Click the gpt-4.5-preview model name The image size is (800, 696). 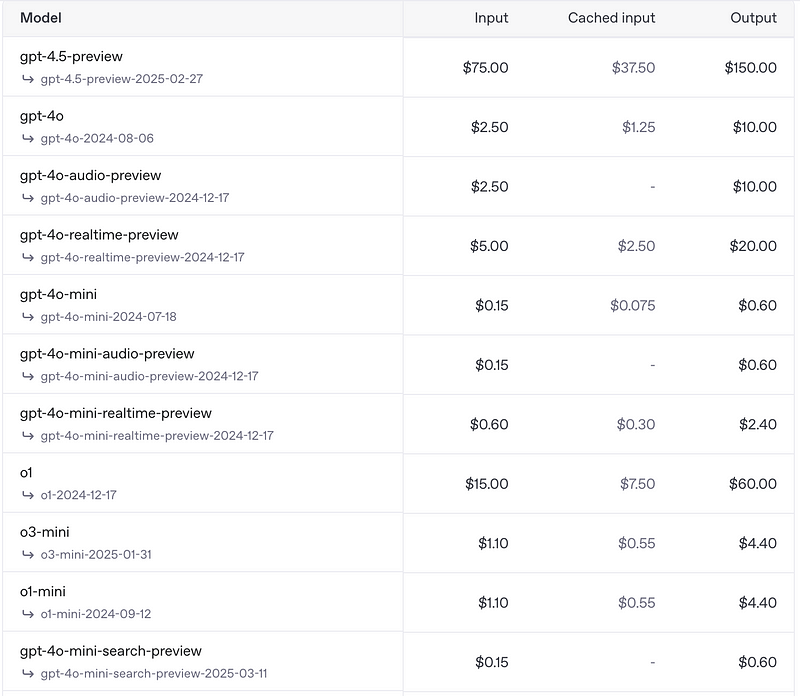71,56
